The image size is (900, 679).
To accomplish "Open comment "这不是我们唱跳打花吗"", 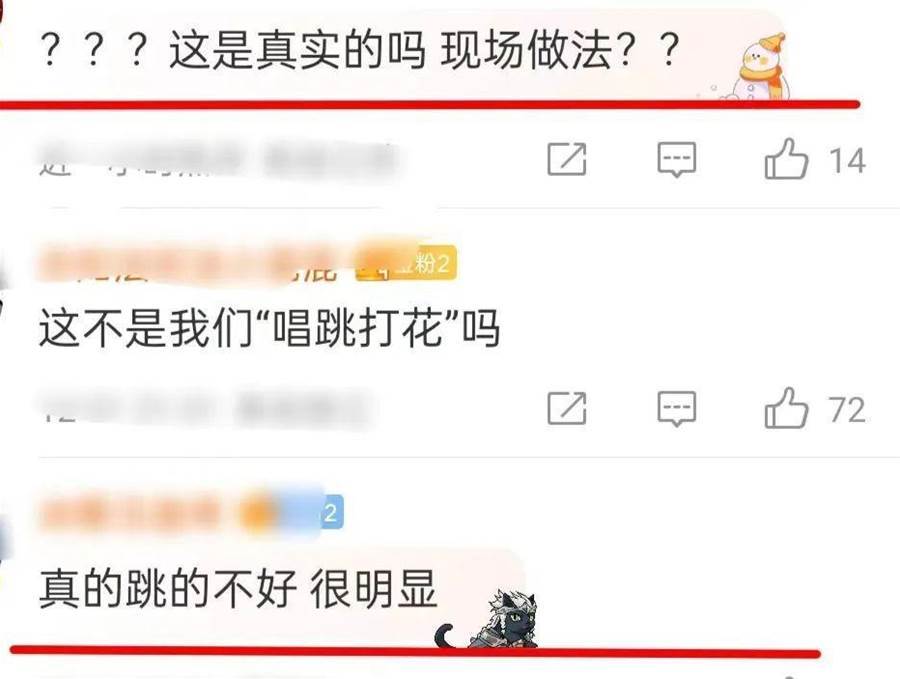I will [269, 328].
